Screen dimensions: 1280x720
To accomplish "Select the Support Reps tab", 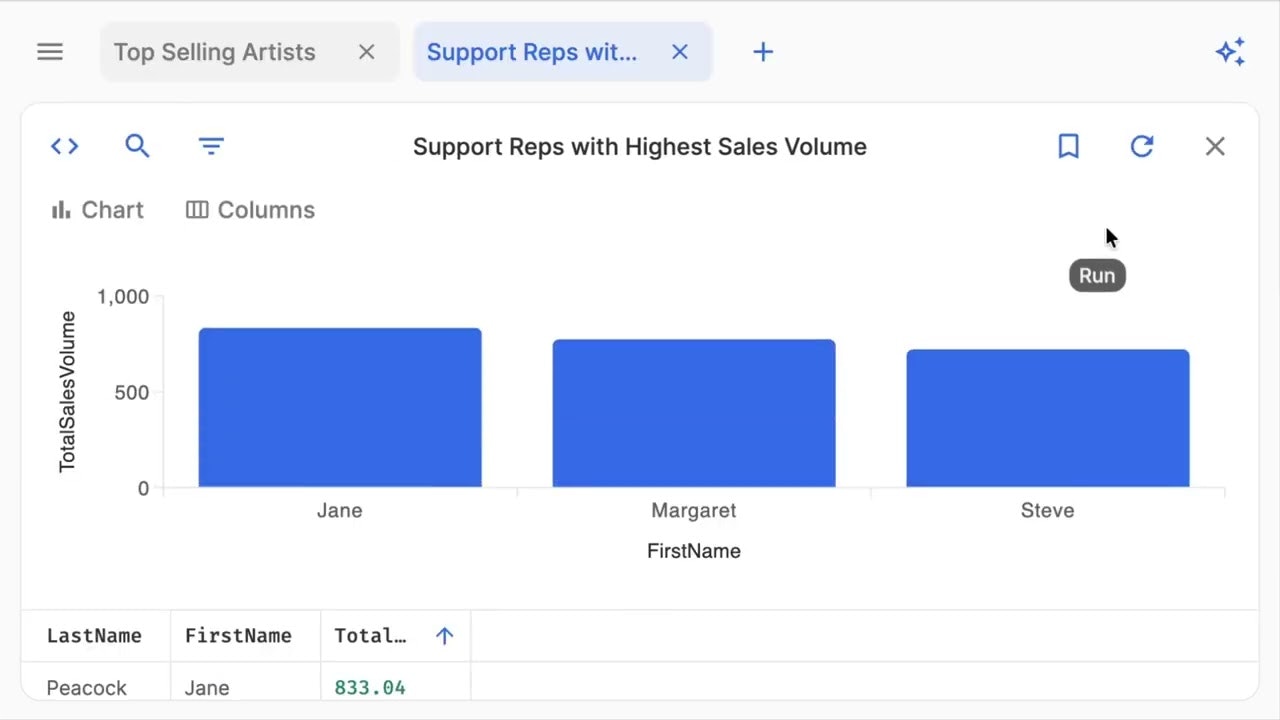I will [532, 52].
